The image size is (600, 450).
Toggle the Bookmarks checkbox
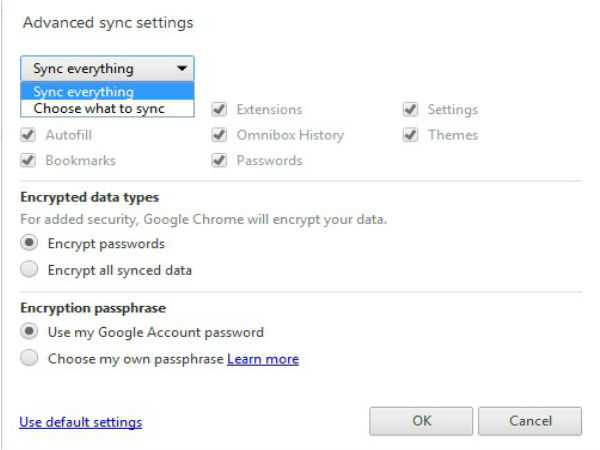click(28, 160)
